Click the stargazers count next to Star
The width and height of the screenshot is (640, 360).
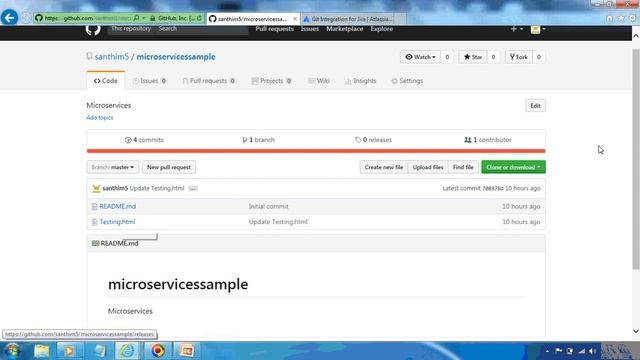[493, 57]
